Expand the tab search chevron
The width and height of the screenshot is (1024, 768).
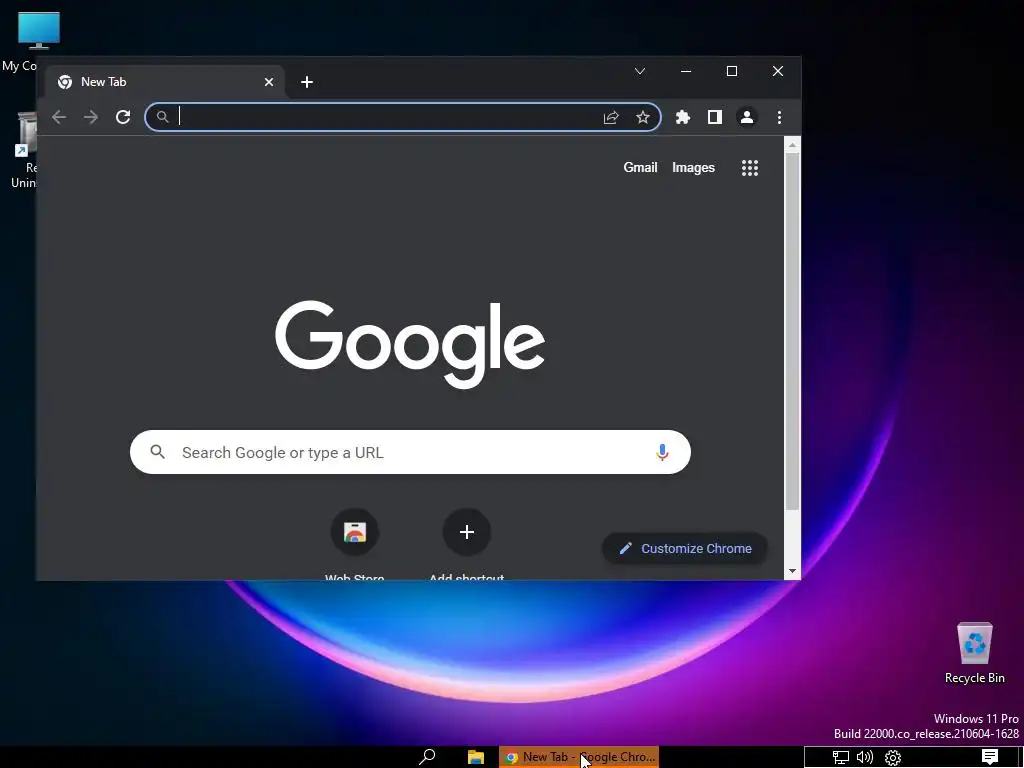point(640,71)
